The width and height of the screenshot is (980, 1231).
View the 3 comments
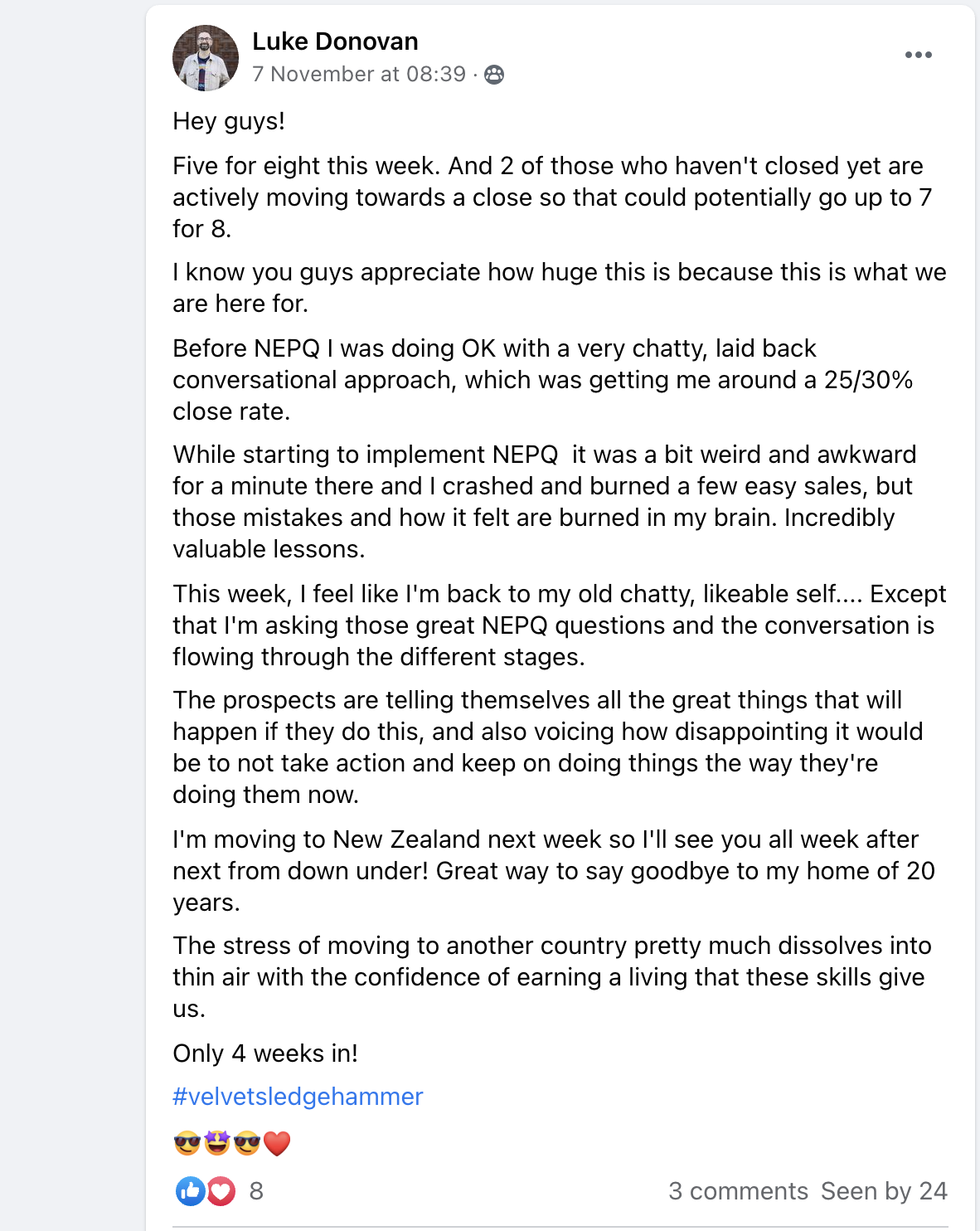738,1191
